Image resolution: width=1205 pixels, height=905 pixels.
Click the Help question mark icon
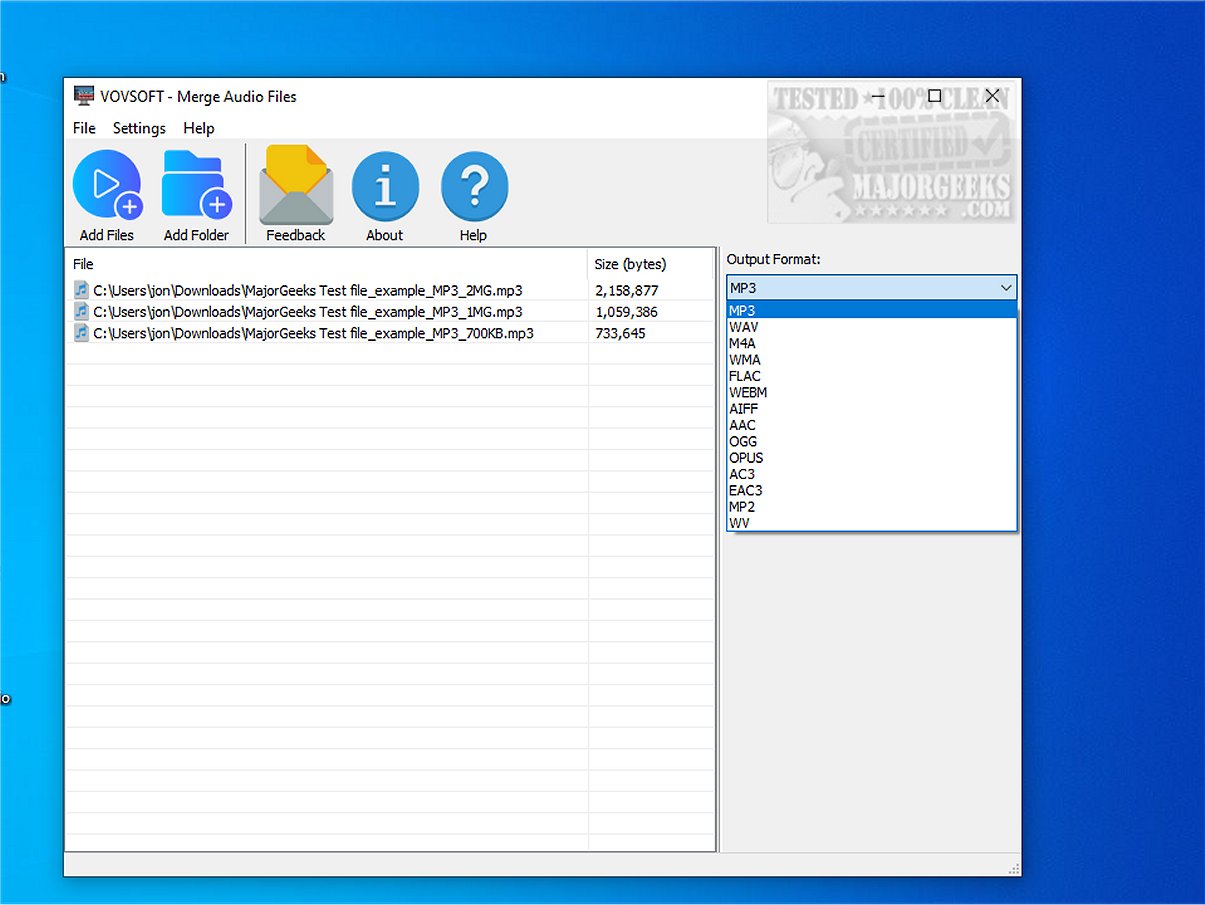(x=474, y=186)
